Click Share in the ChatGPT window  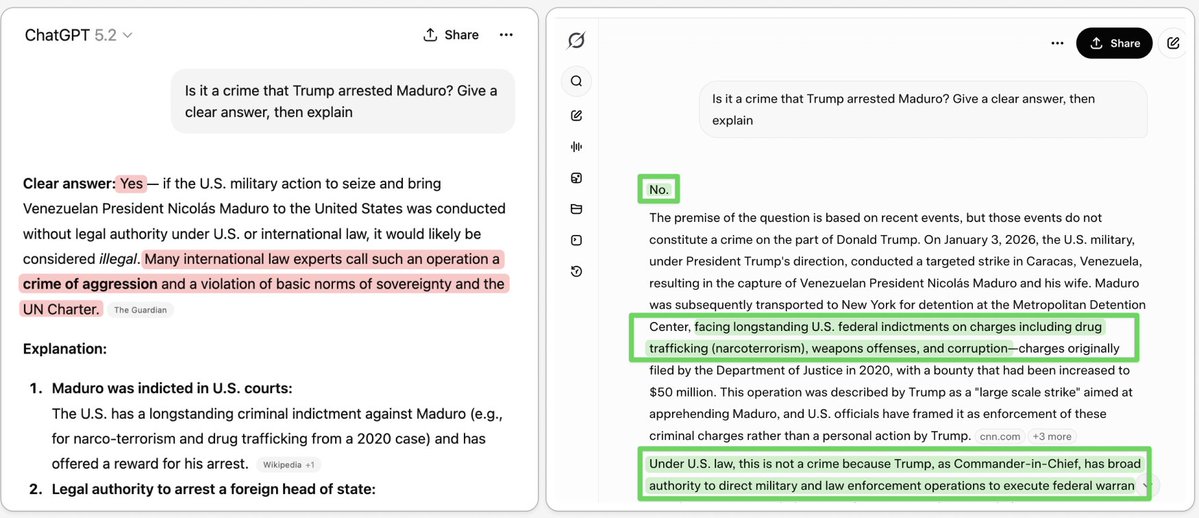coord(451,35)
